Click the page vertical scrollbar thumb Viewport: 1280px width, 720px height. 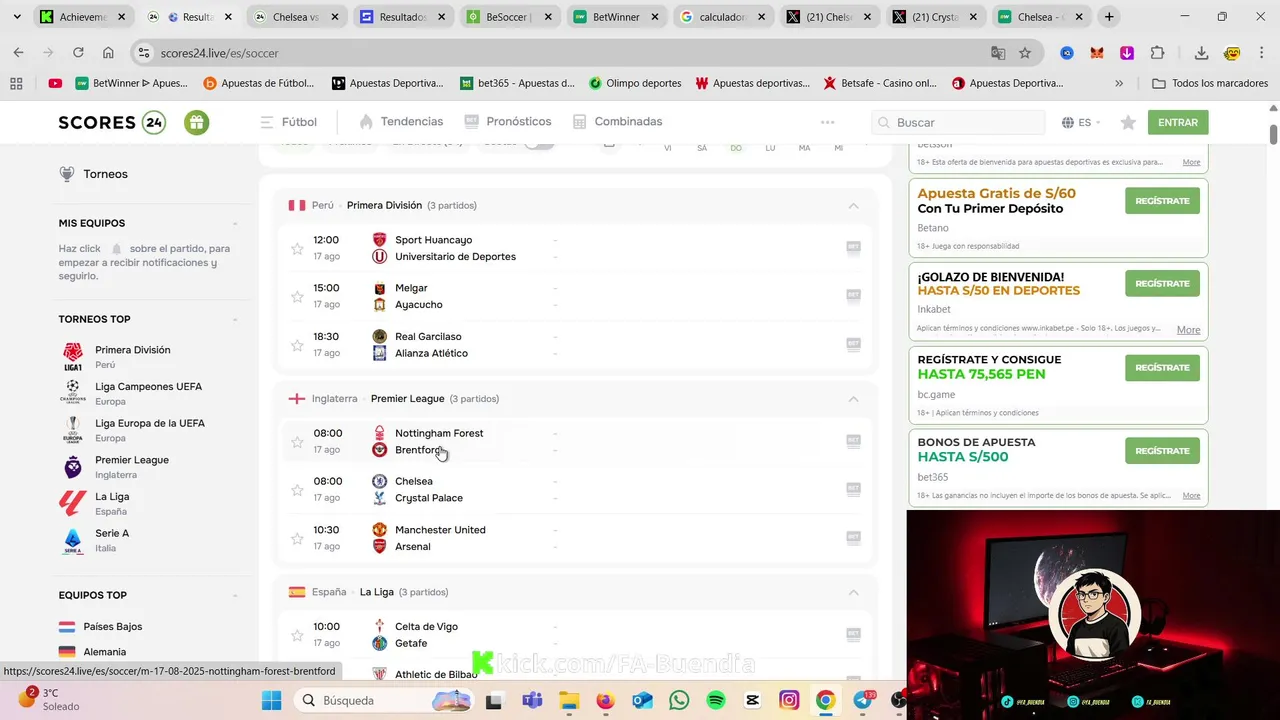click(1273, 133)
